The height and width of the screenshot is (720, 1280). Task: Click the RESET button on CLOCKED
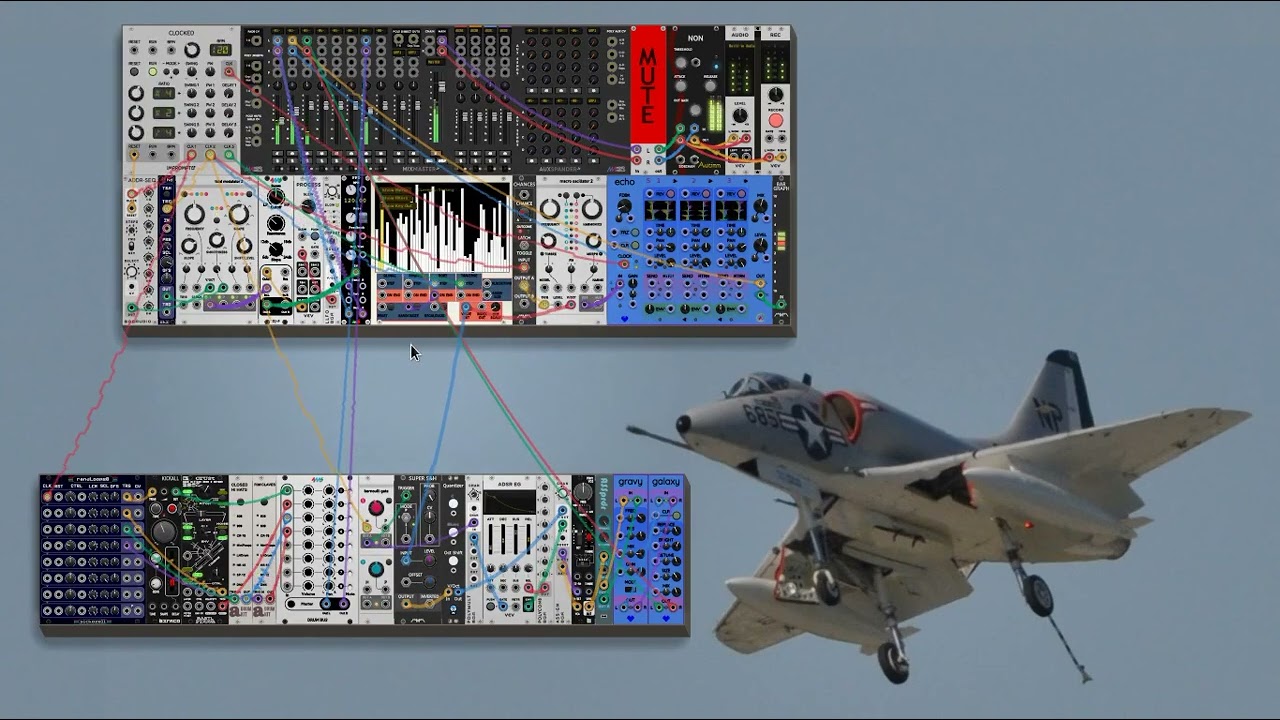click(x=134, y=72)
